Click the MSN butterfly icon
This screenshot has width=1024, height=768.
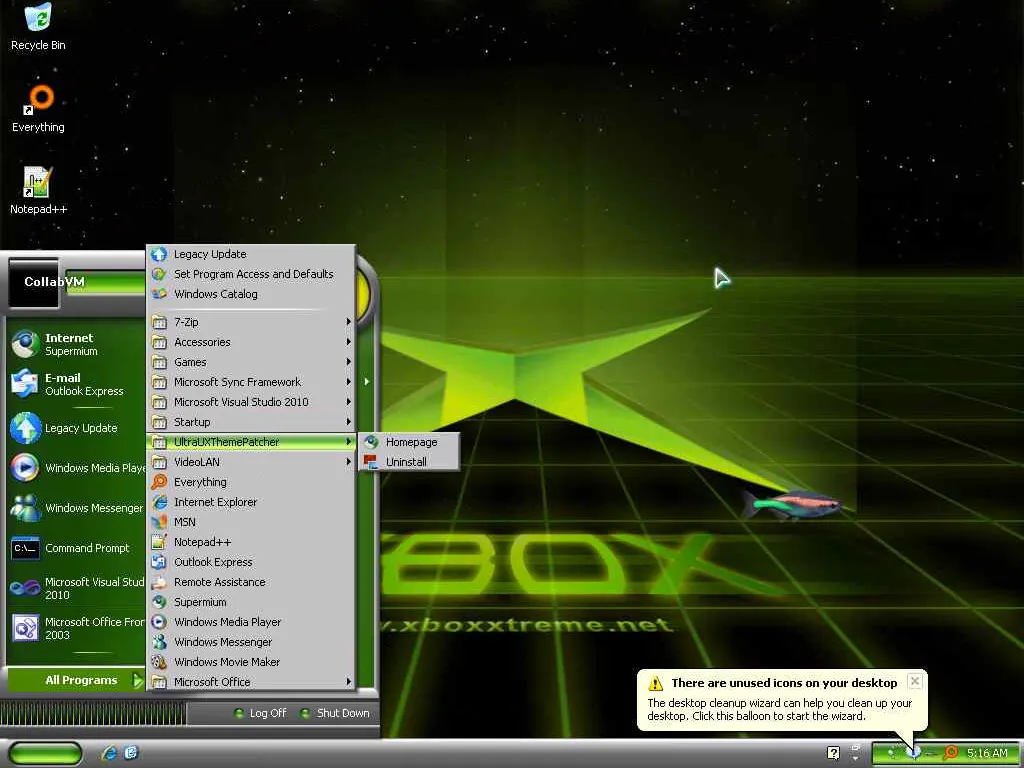pyautogui.click(x=159, y=522)
